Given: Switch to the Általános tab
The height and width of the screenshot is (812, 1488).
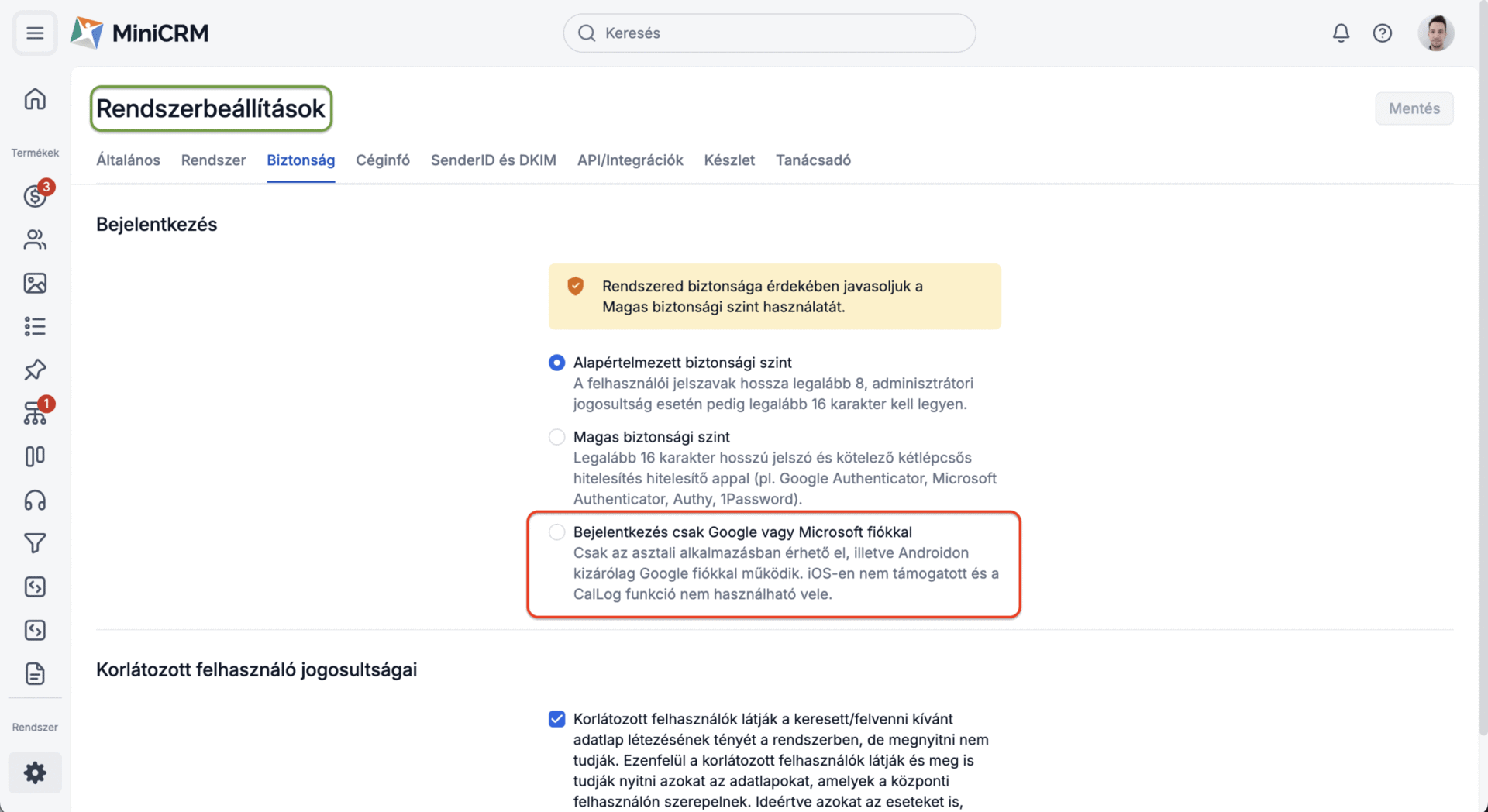Looking at the screenshot, I should tap(128, 160).
